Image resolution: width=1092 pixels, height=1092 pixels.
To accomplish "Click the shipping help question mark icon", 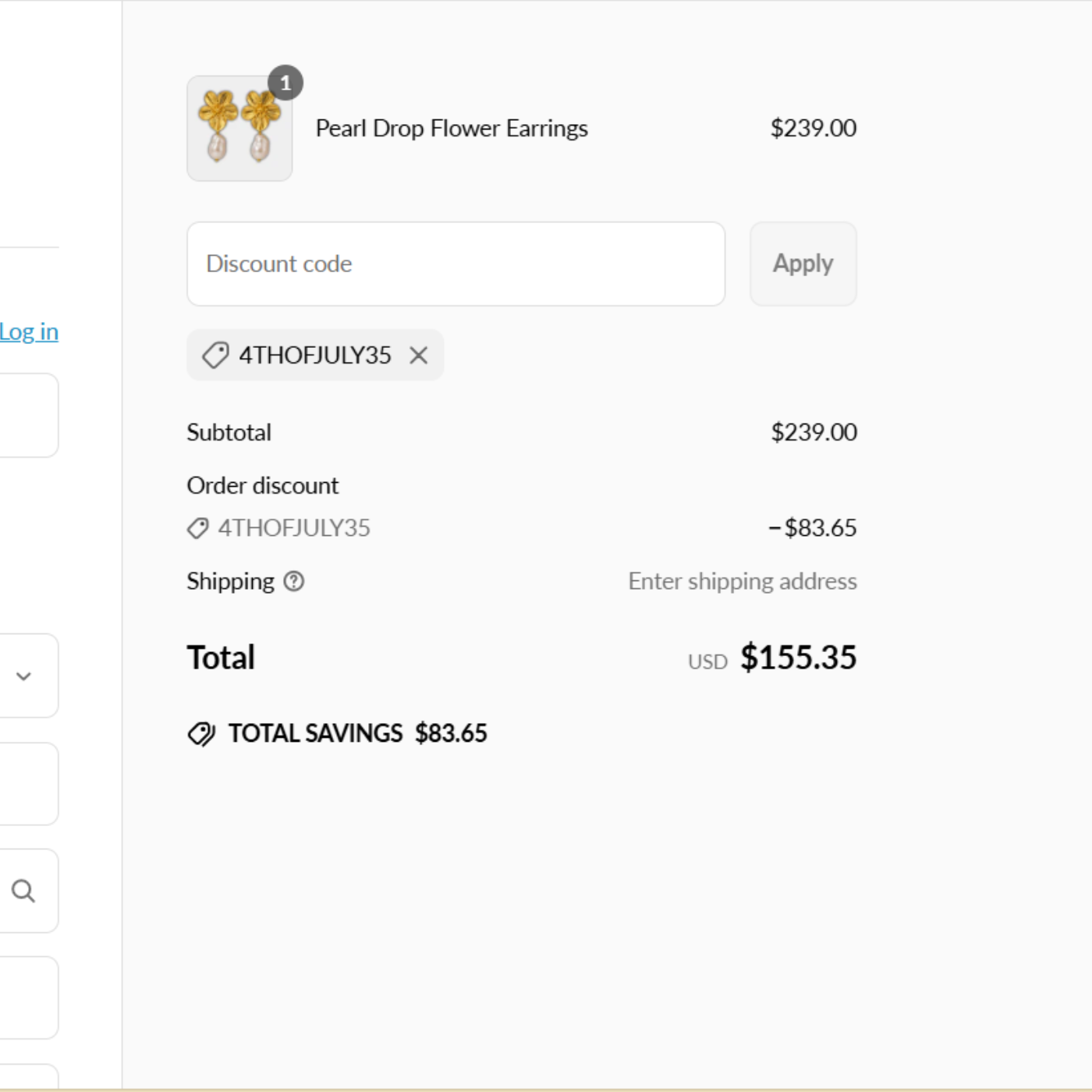I will (294, 581).
